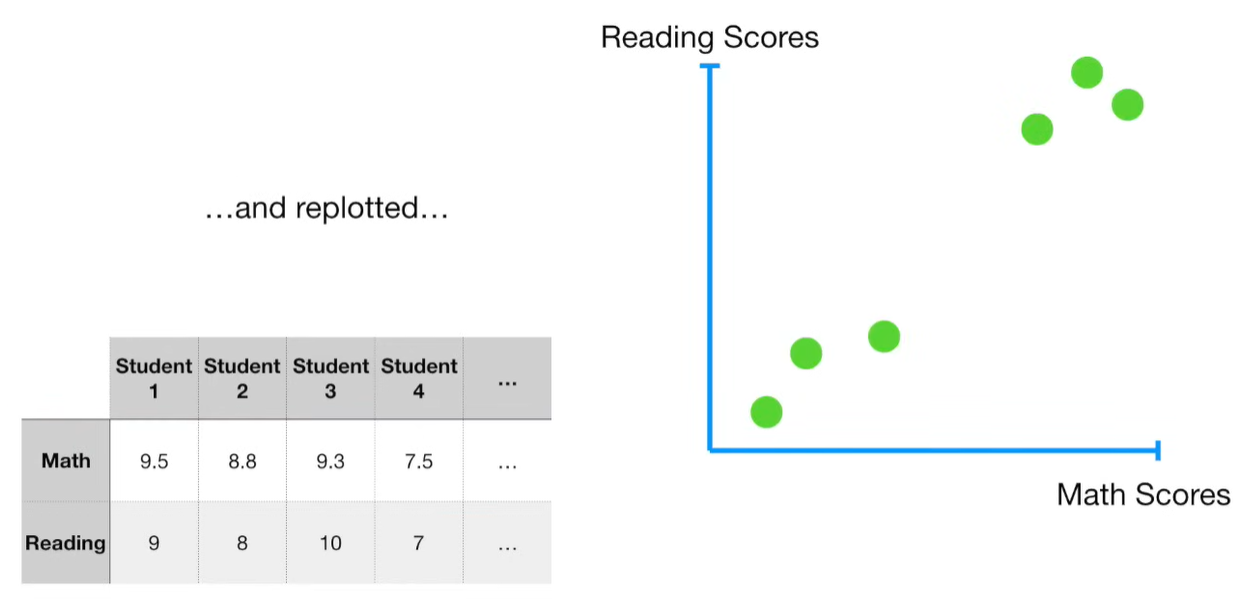
Task: Click the rightmost green data point
Action: [1127, 104]
